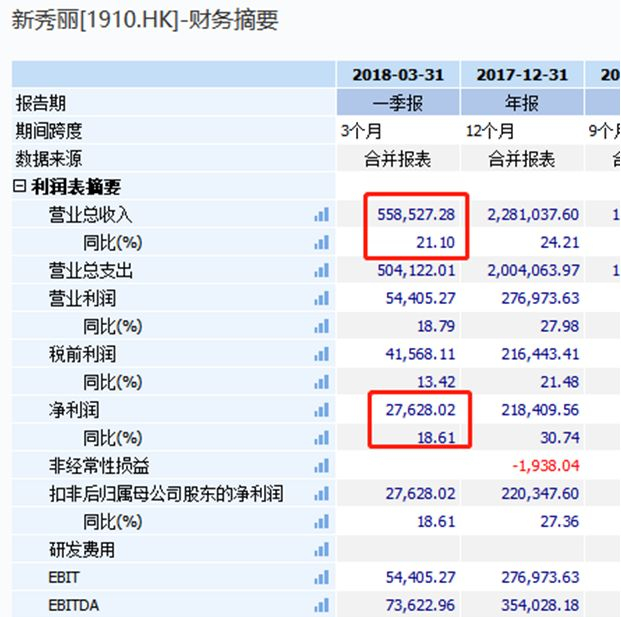Click growth value 21.48

560,382
